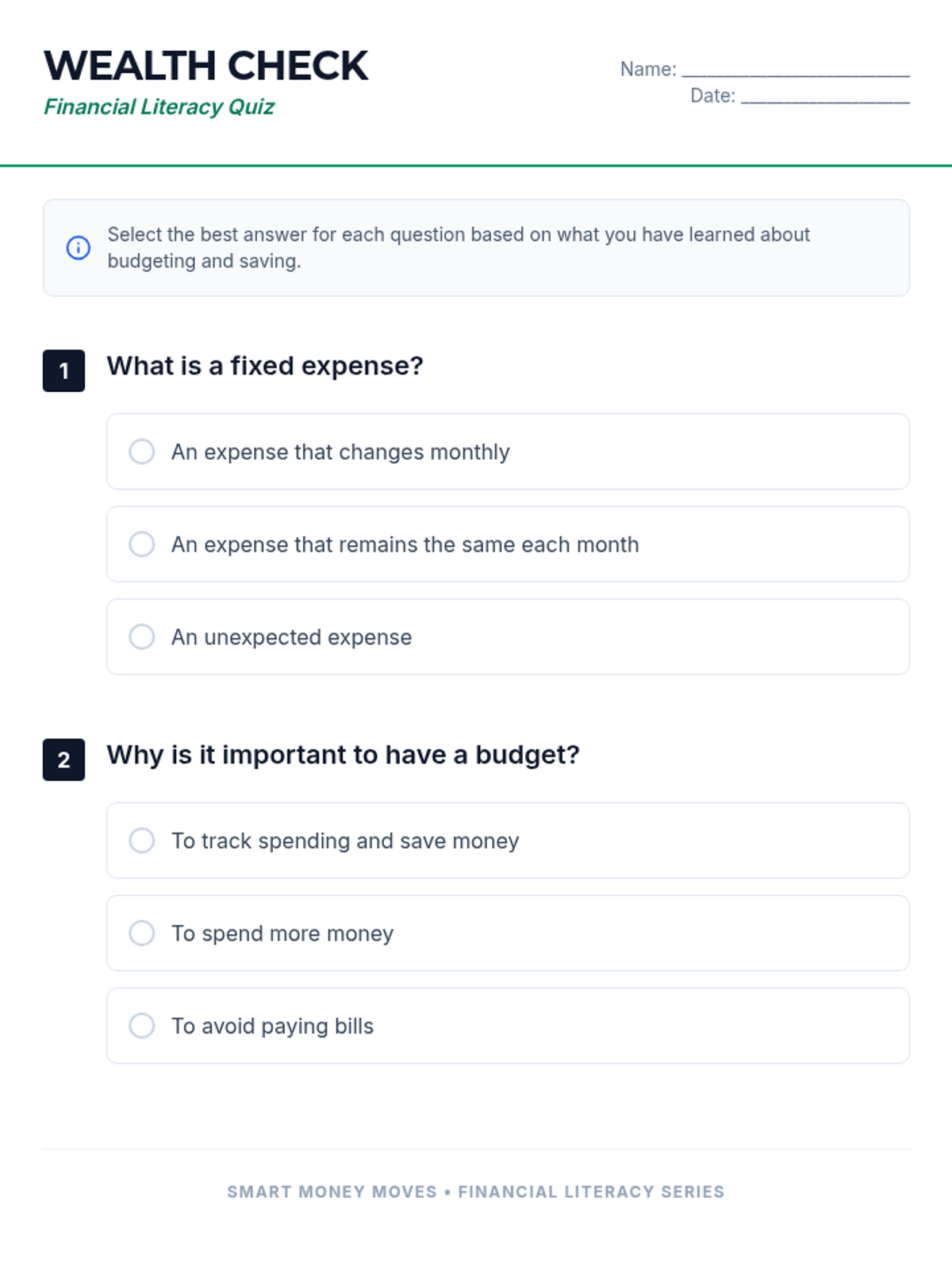Select the "An unexpected expense" radio button

click(x=142, y=637)
